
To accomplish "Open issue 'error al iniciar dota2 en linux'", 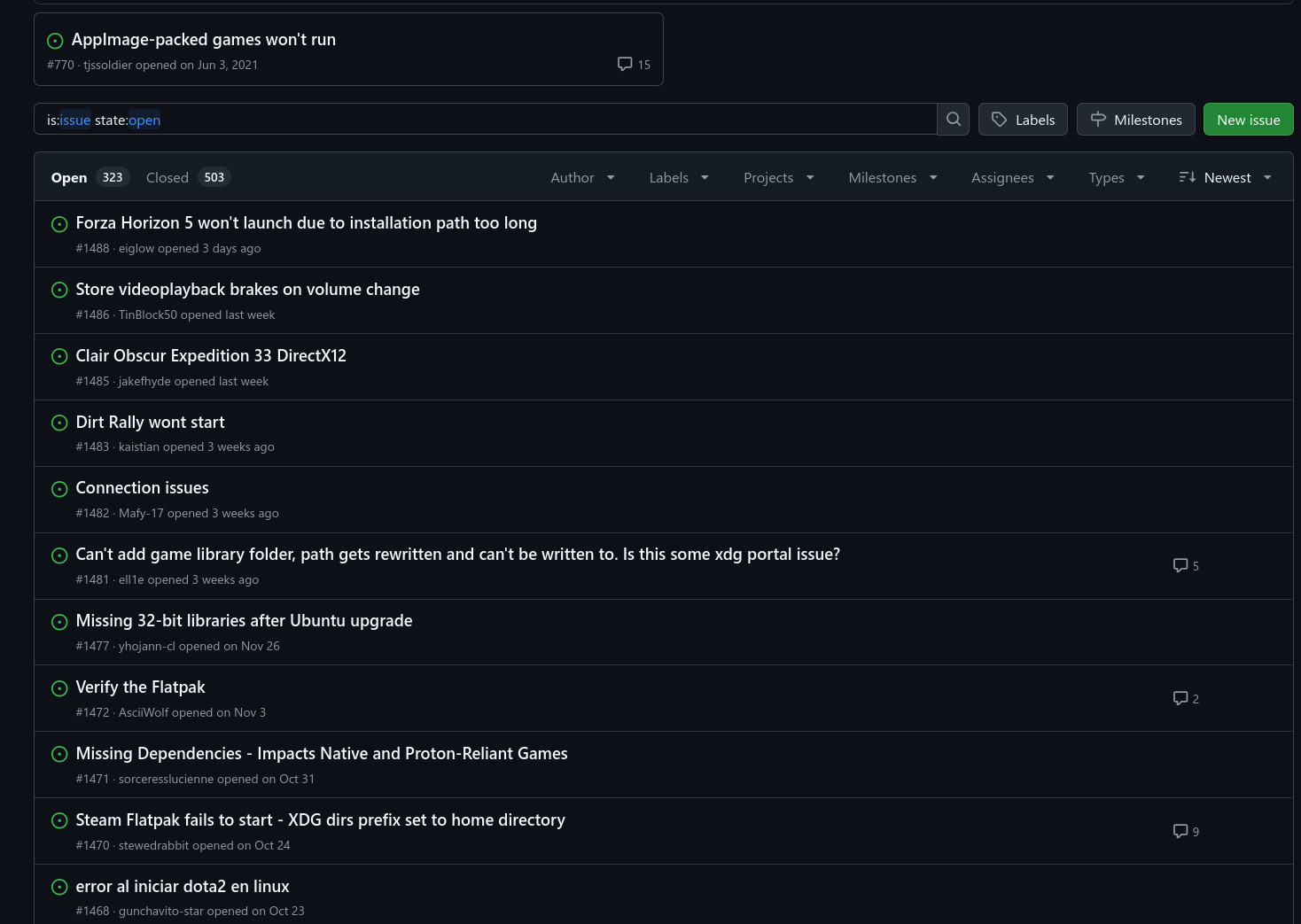I will [183, 887].
